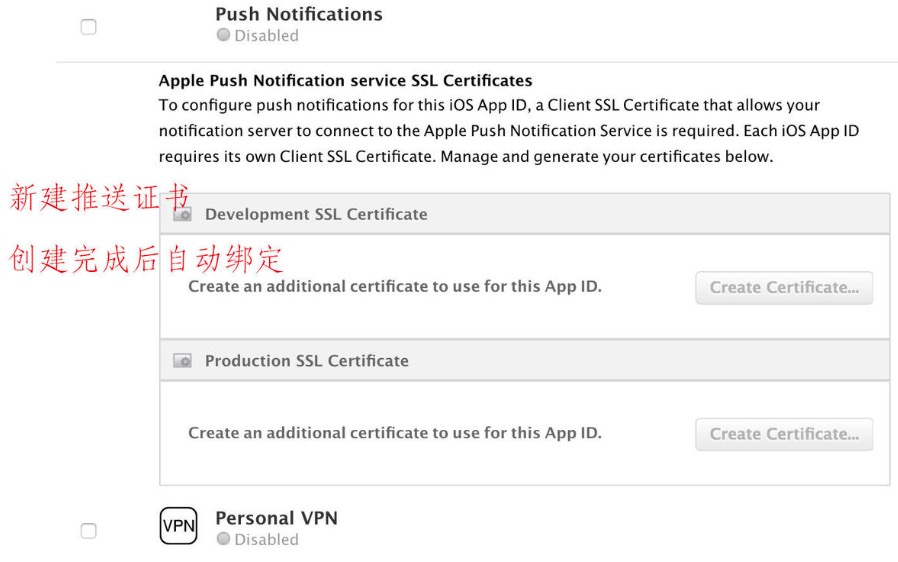This screenshot has height=562, width=898.
Task: Click the grey status dot under Push Notifications
Action: (x=223, y=36)
